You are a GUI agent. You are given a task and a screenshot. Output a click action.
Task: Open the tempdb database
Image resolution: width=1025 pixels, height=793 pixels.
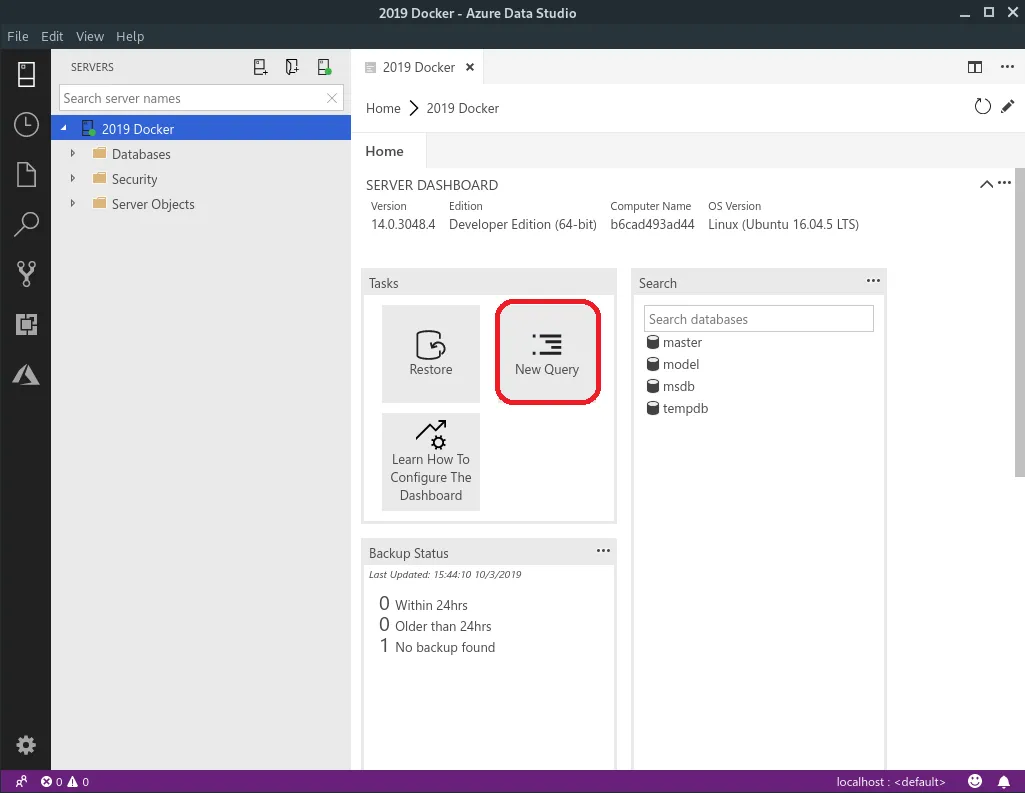click(677, 409)
